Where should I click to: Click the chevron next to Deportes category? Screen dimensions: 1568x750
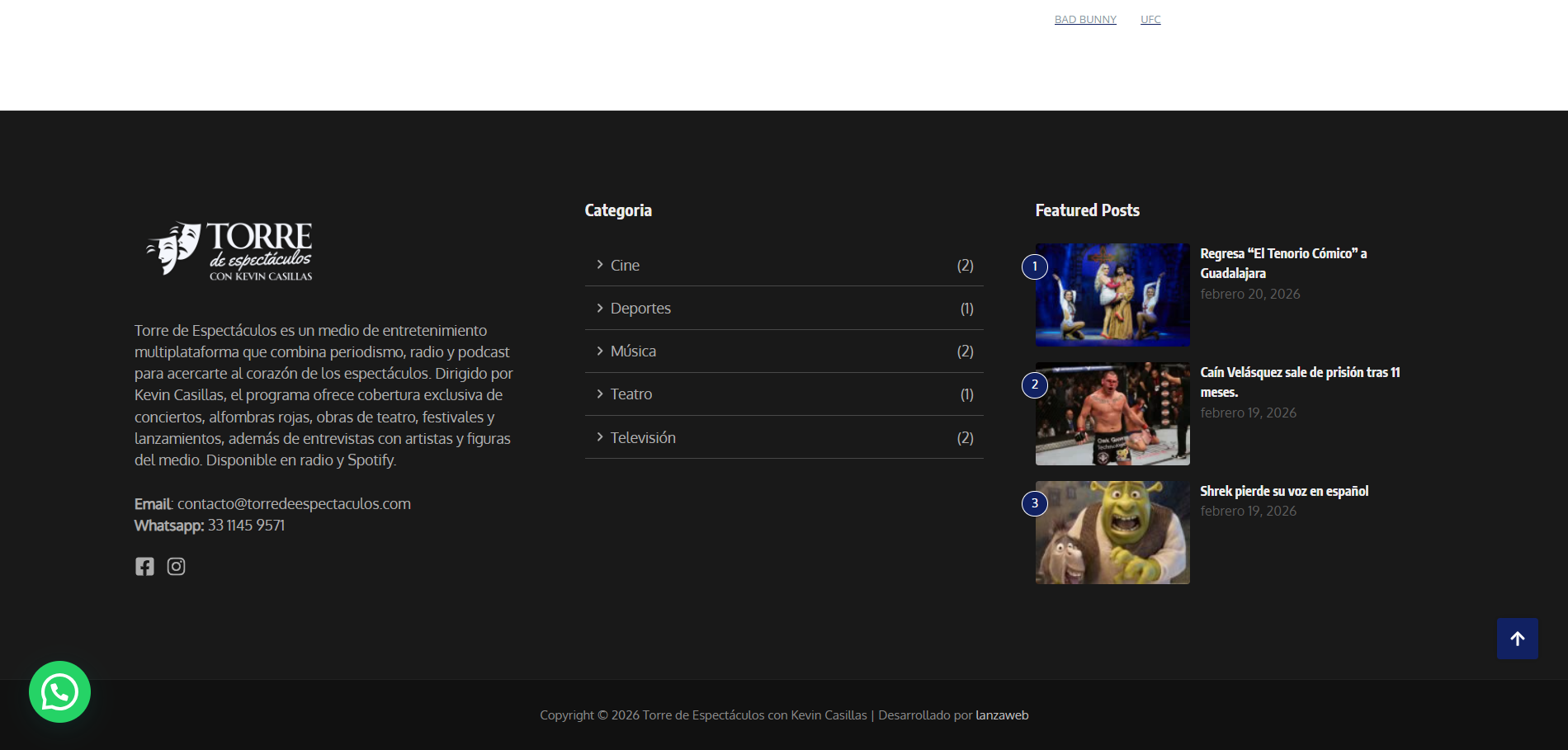pyautogui.click(x=600, y=308)
